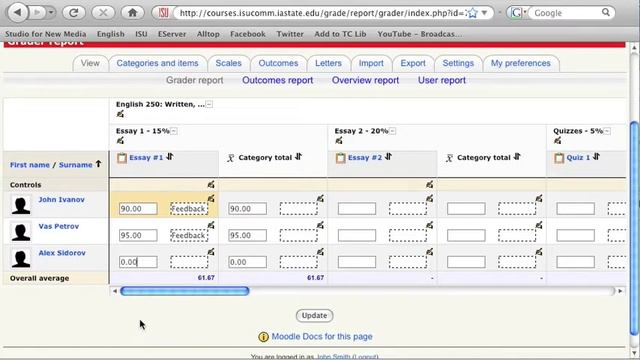Screen dimensions: 640x360
Task: Open the Import tab
Action: [x=371, y=63]
